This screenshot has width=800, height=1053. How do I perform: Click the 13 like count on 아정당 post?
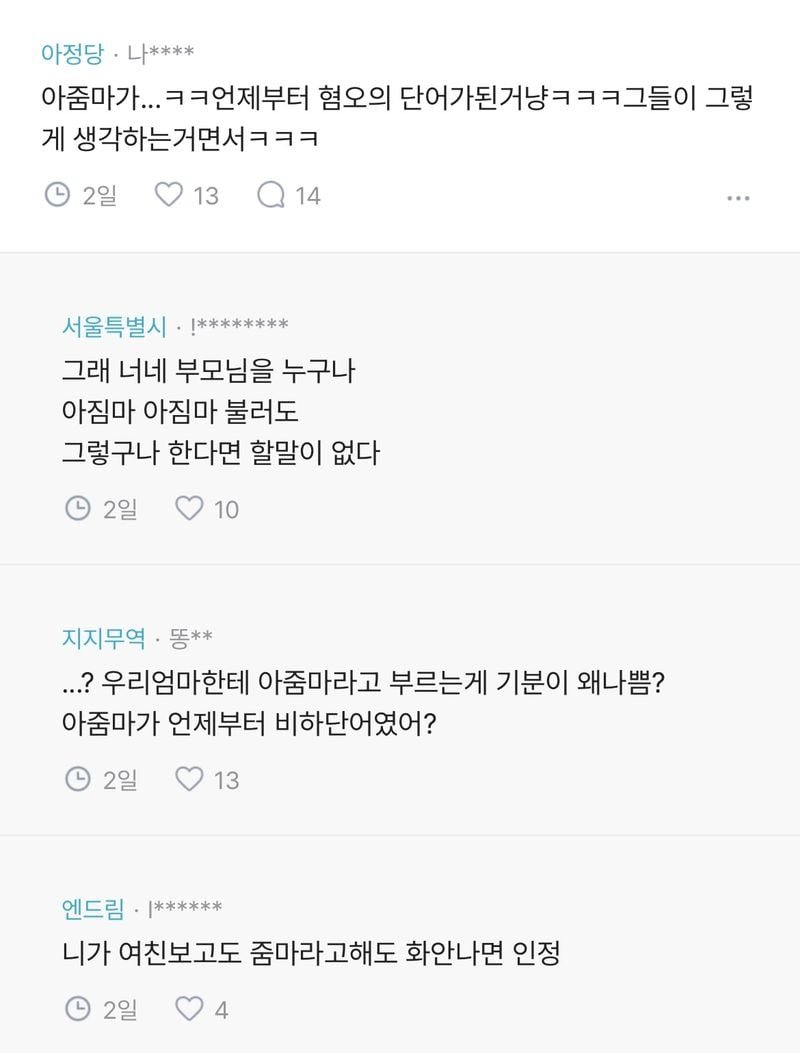click(205, 195)
